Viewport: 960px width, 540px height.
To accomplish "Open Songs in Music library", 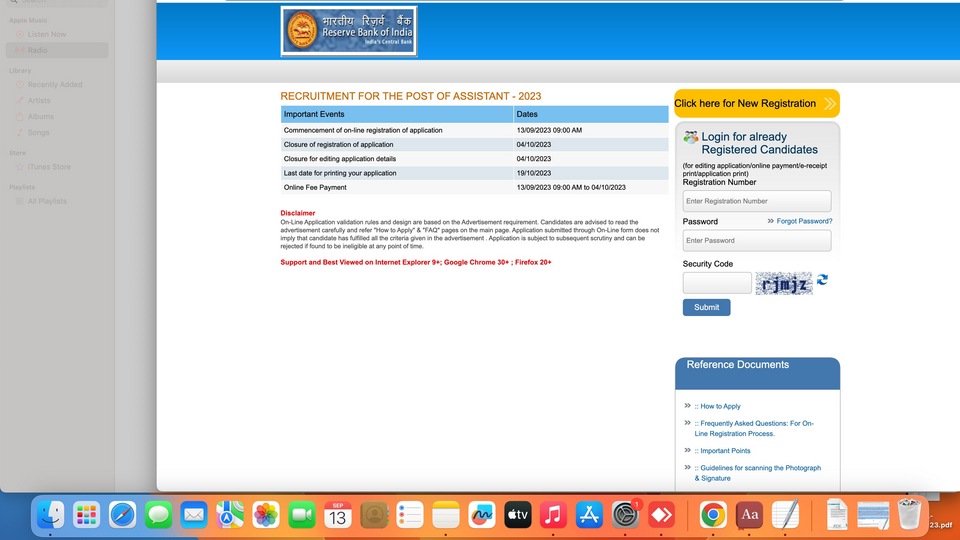I will click(x=57, y=132).
